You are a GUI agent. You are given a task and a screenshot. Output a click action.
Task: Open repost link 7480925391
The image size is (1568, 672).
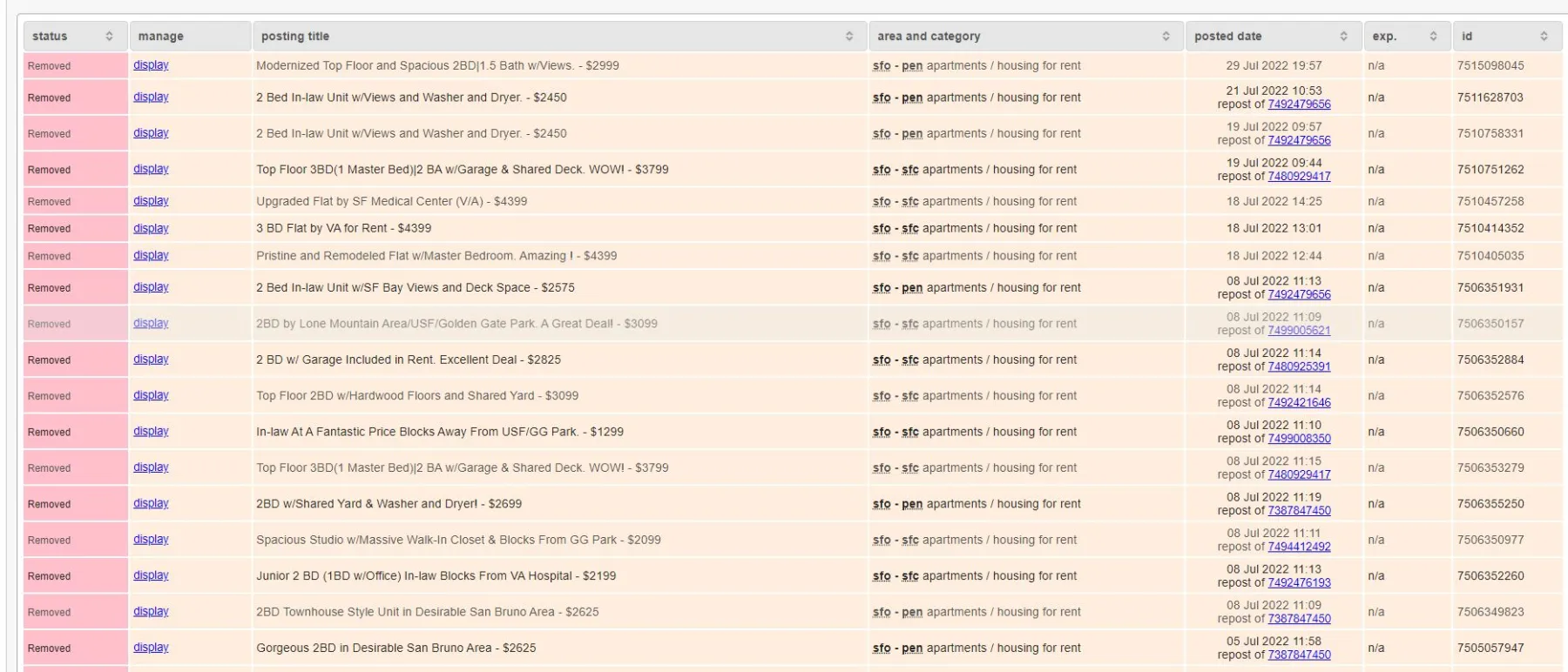coord(1299,367)
